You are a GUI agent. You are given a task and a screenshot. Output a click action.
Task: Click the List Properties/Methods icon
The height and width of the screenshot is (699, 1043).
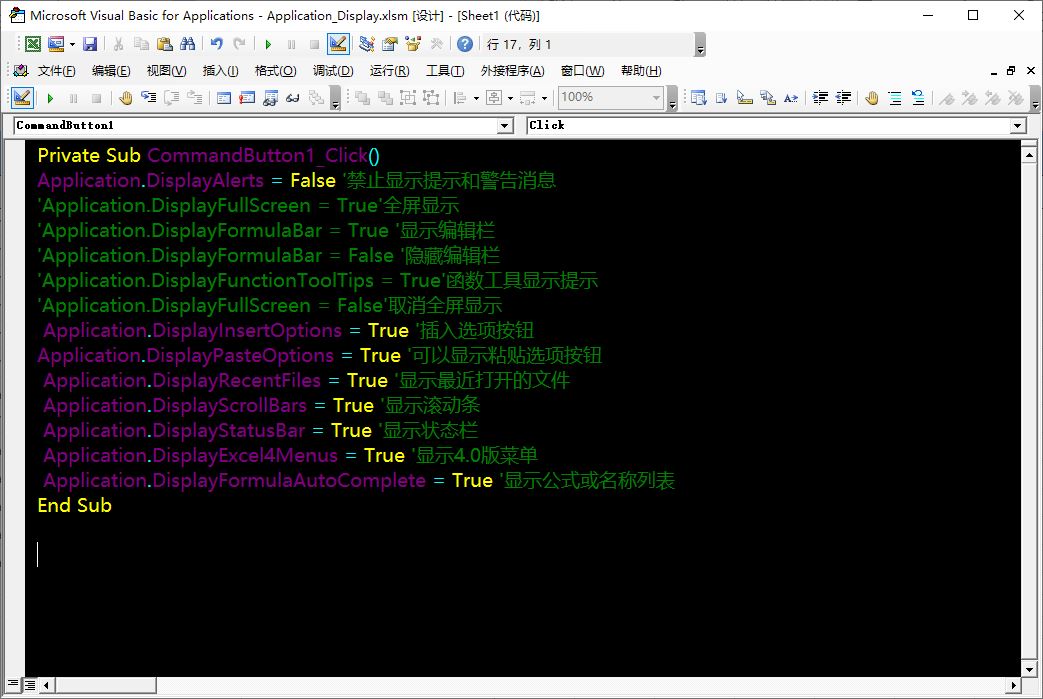[698, 98]
